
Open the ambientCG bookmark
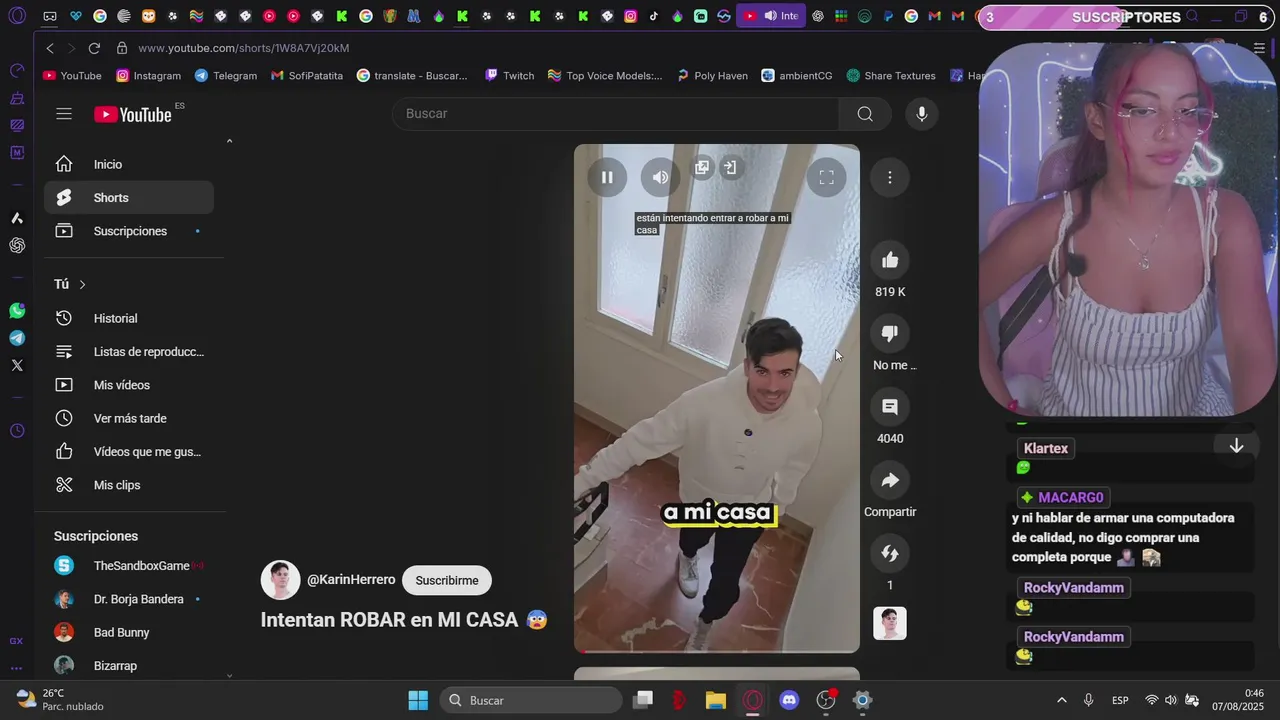tap(797, 76)
